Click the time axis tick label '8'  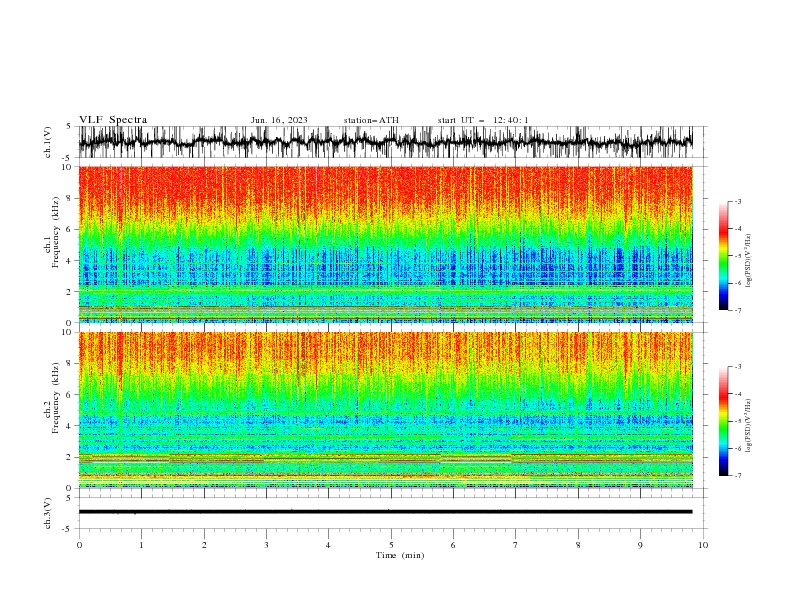(x=578, y=545)
